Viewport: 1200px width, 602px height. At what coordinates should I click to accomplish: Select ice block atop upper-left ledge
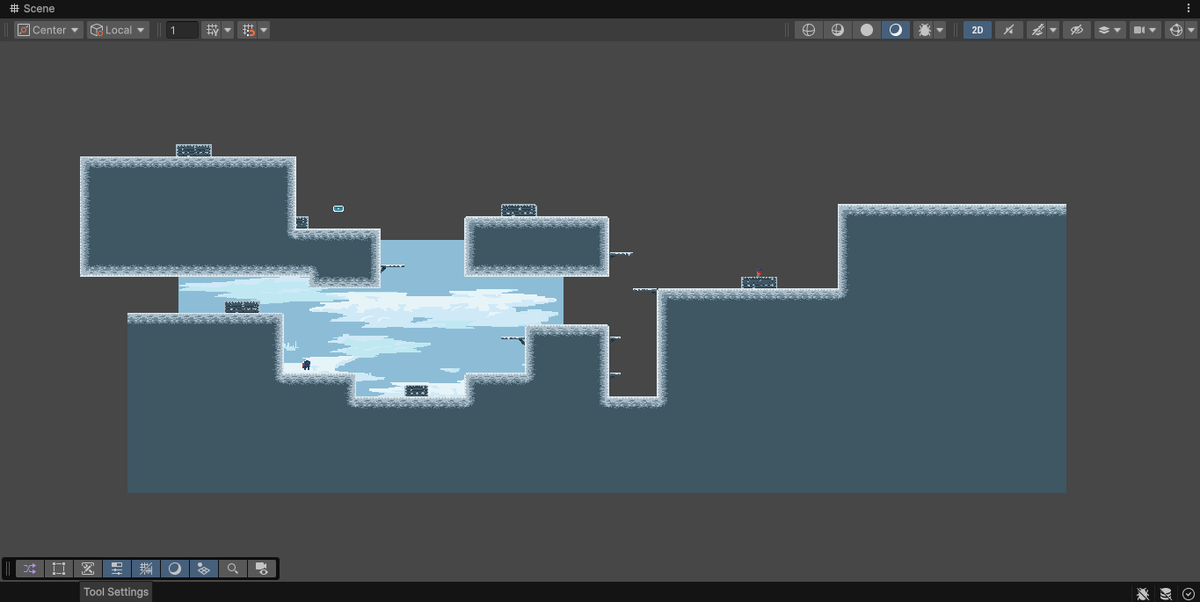tap(194, 151)
